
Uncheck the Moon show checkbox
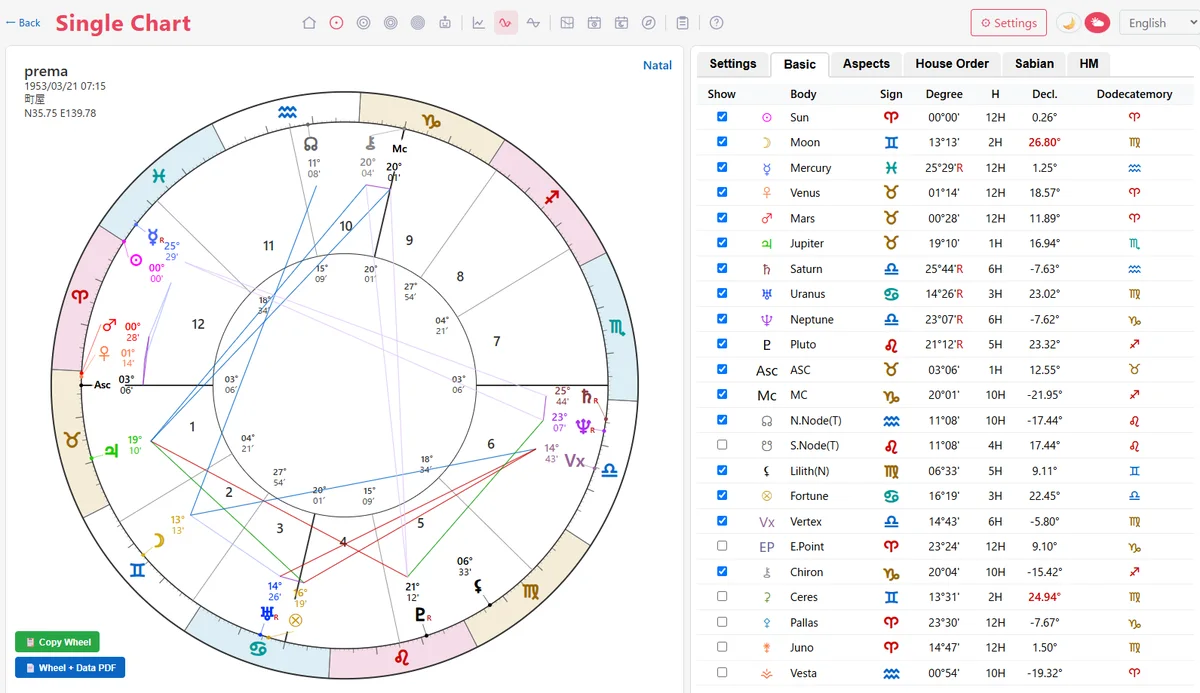(x=722, y=142)
